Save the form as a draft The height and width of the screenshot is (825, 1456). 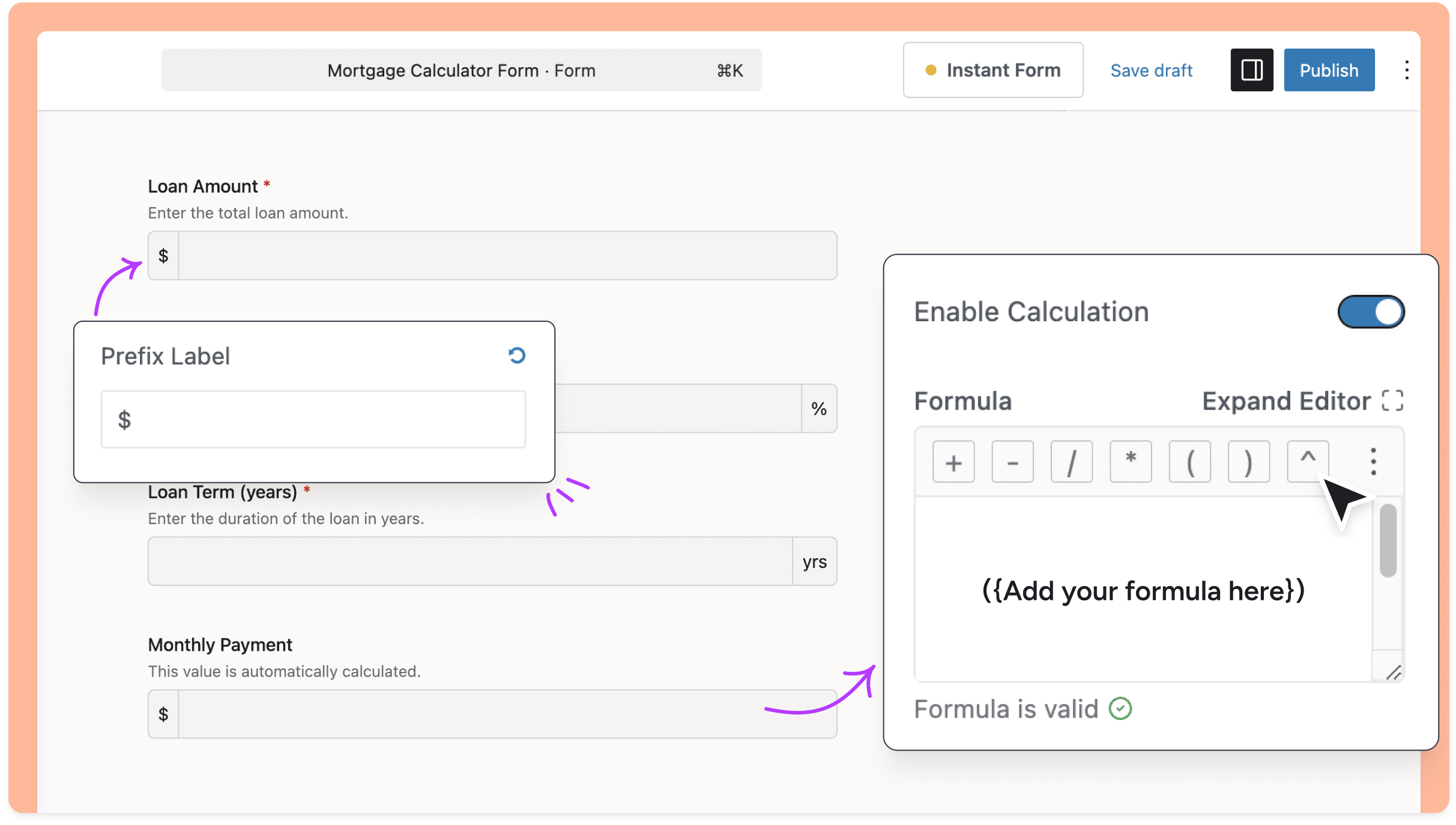pyautogui.click(x=1151, y=70)
